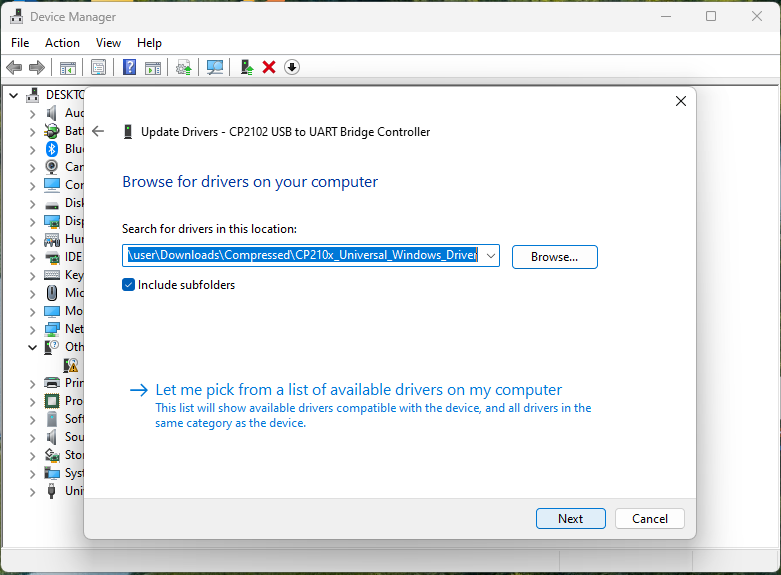Uncheck the Include subfolders checkbox
This screenshot has width=781, height=575.
129,285
